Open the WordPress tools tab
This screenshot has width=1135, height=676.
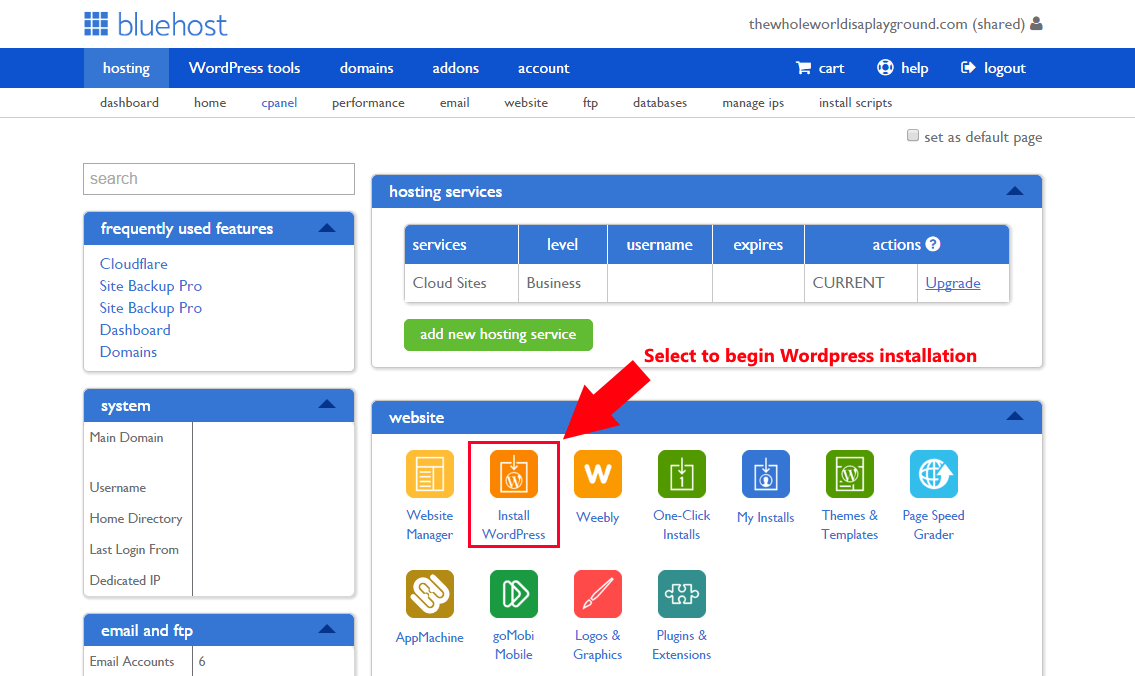(245, 68)
